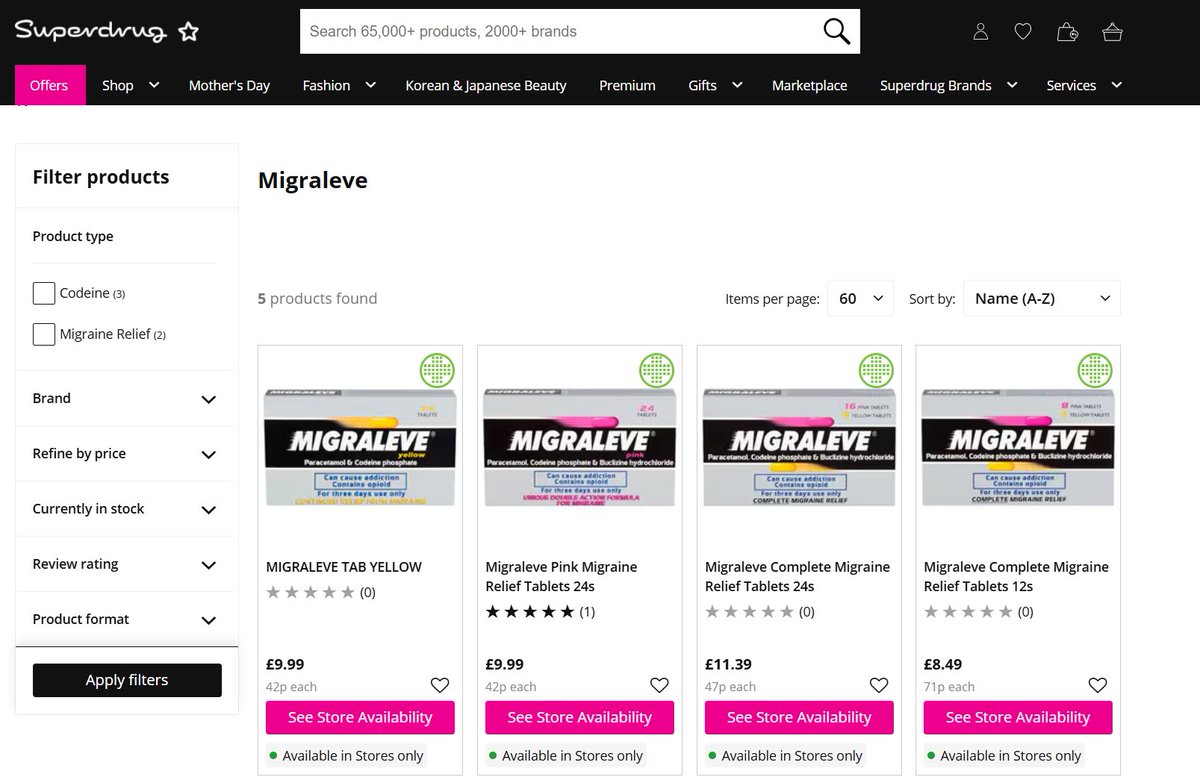Open the wishlist heart icon in header
The image size is (1200, 780).
coord(1023,32)
